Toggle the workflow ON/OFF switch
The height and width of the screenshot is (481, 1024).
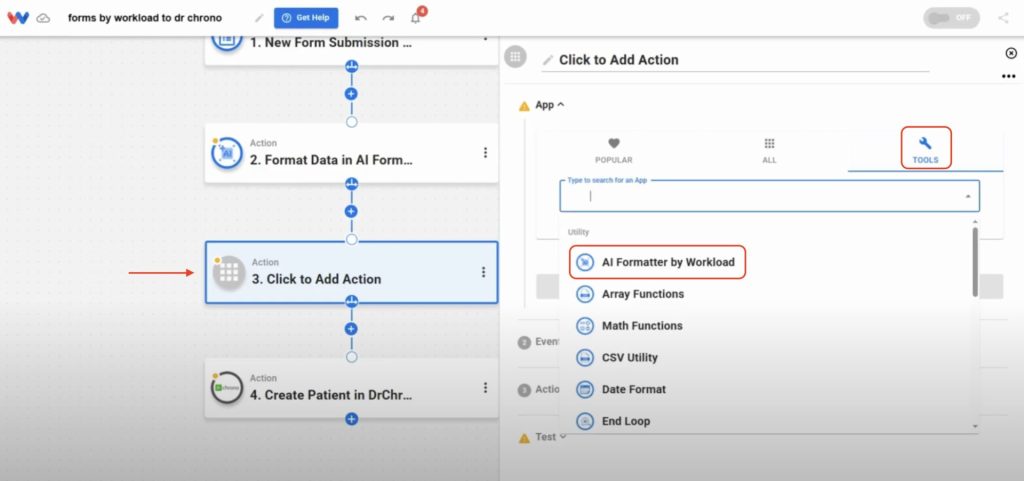coord(951,18)
